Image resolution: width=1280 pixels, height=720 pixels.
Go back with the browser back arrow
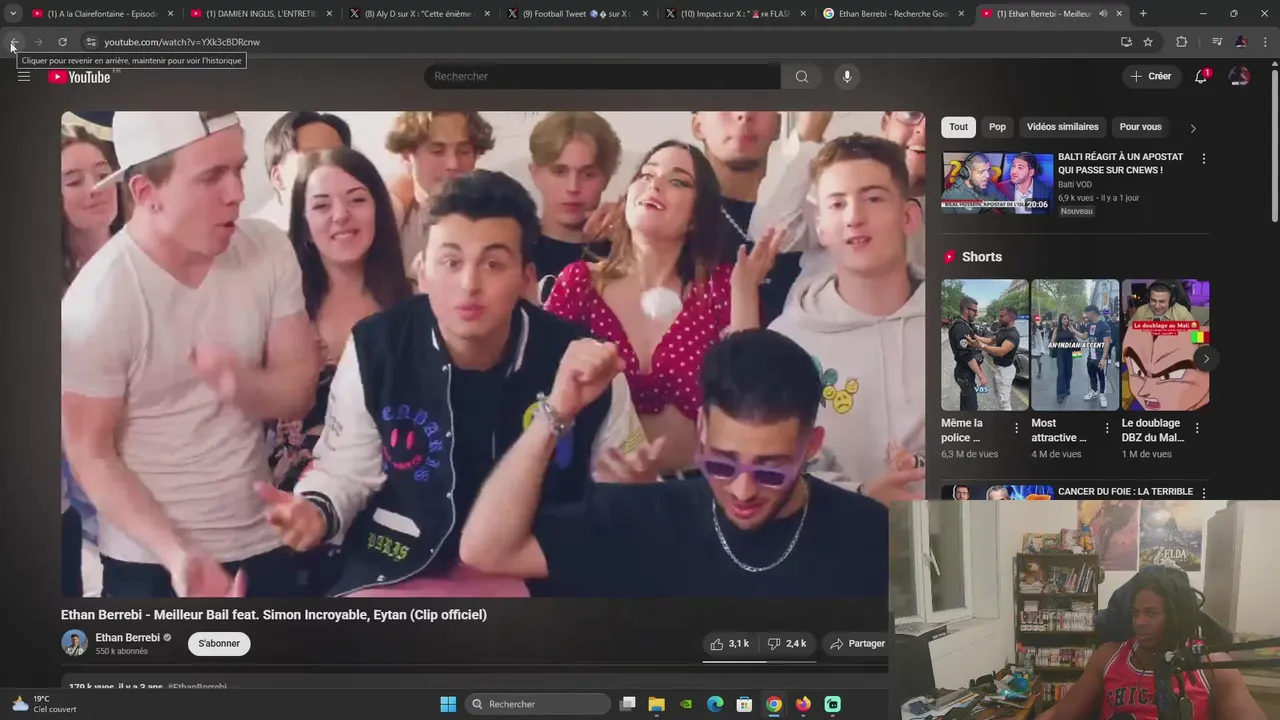pos(14,42)
